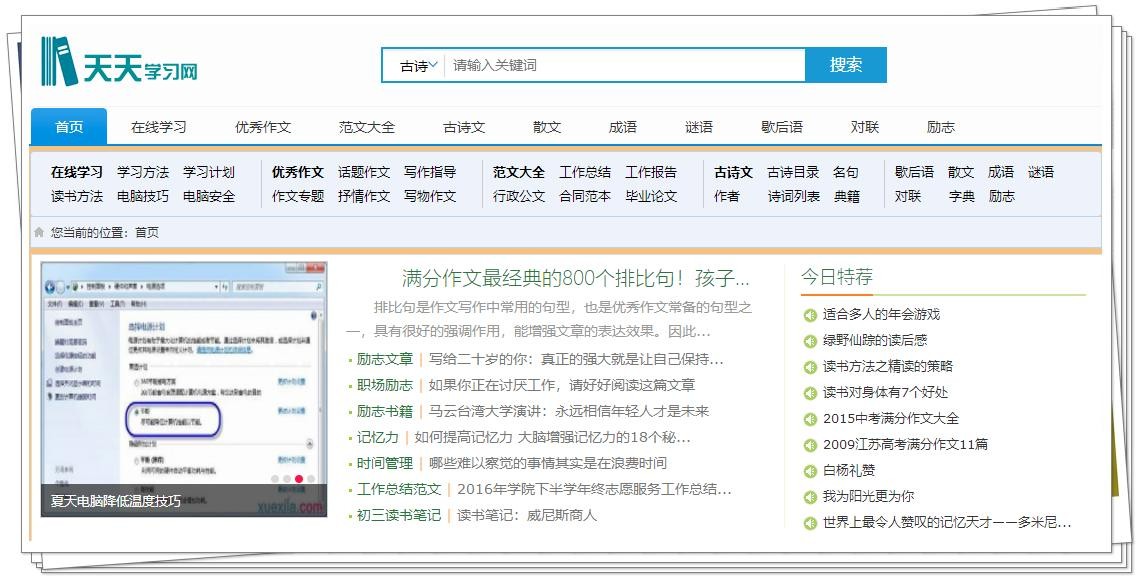Click the home icon in breadcrumb bar
Image resolution: width=1143 pixels, height=578 pixels.
point(39,232)
